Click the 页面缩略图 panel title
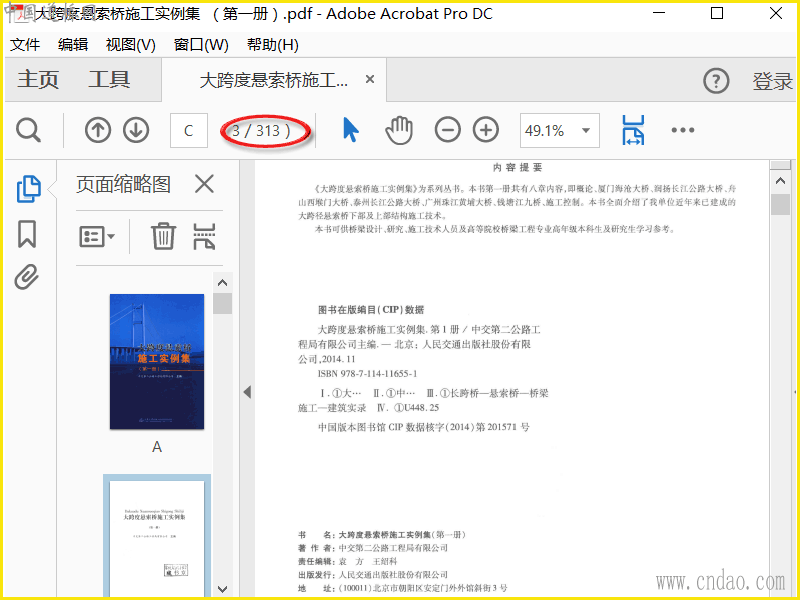Viewport: 800px width, 600px height. [123, 184]
